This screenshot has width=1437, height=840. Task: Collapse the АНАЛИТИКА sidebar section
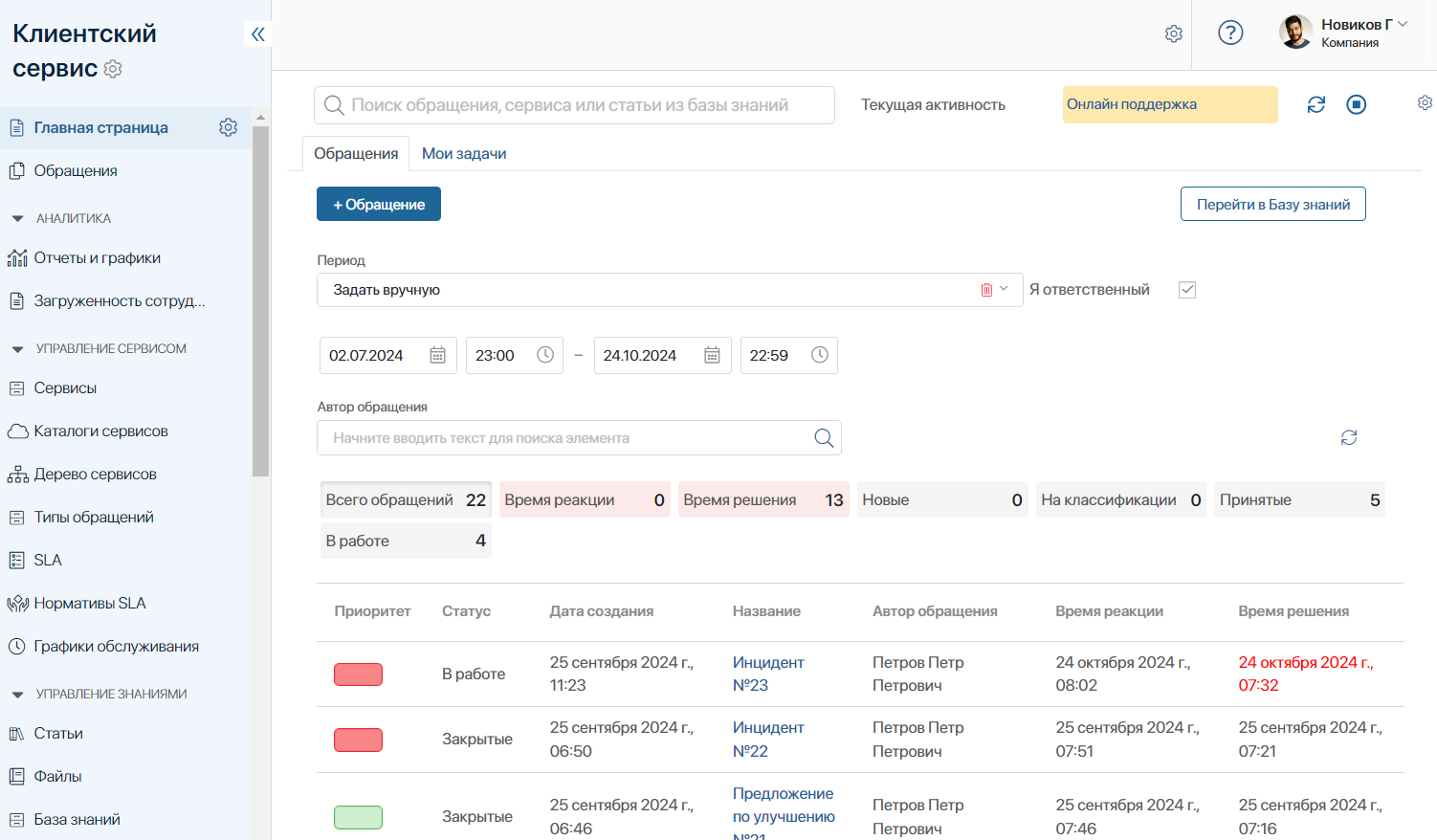[x=18, y=219]
